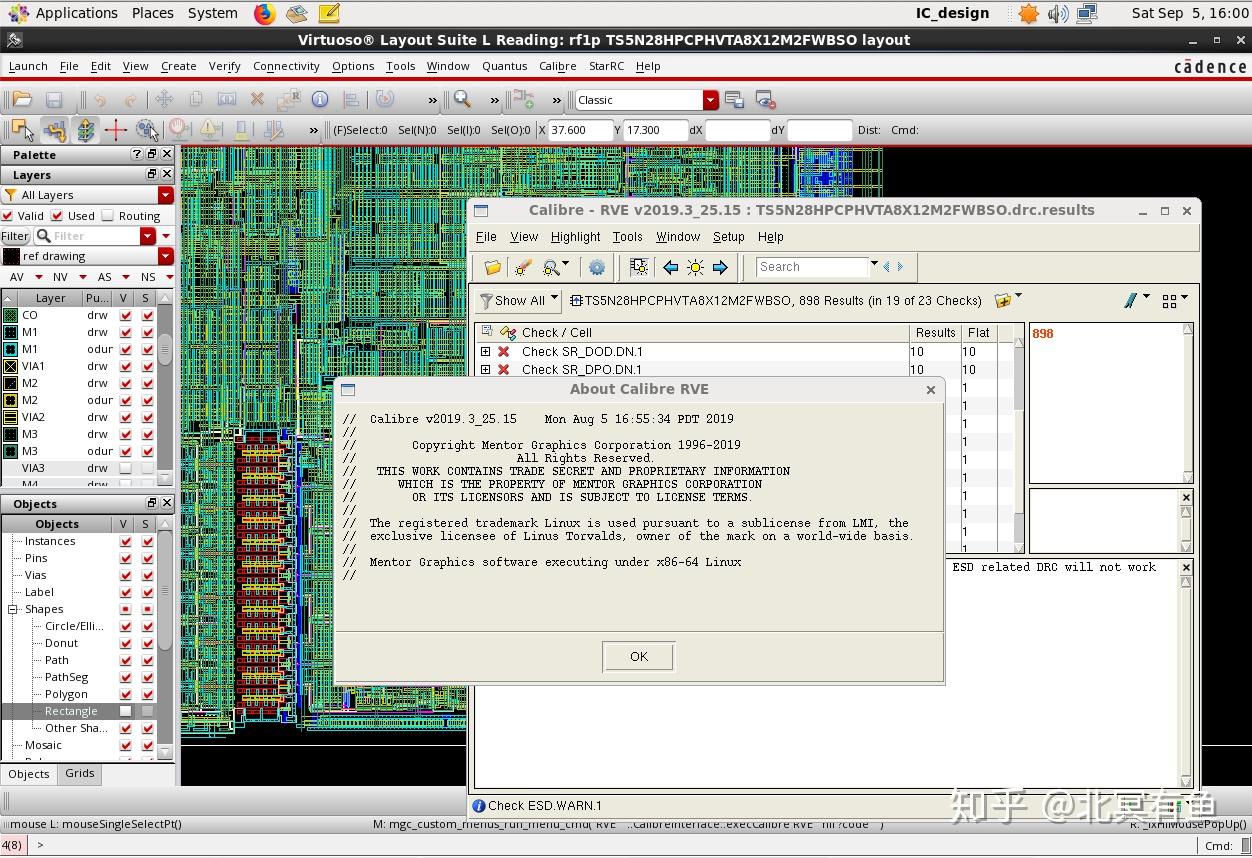1252x858 pixels.
Task: Go to previous result with left arrow
Action: (x=670, y=267)
